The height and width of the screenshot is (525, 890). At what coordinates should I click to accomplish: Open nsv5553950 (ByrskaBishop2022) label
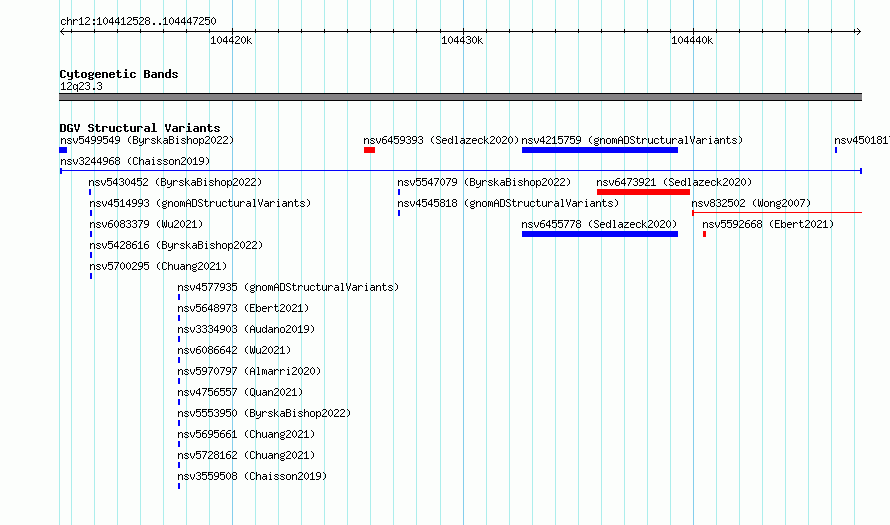tap(264, 413)
